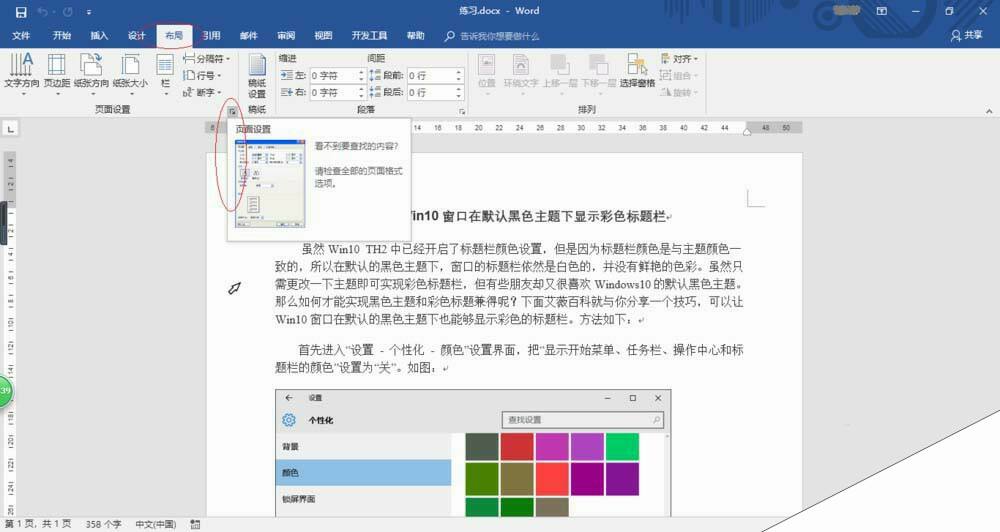The image size is (1000, 532).
Task: Open the Columns (栏) menu
Action: (165, 74)
